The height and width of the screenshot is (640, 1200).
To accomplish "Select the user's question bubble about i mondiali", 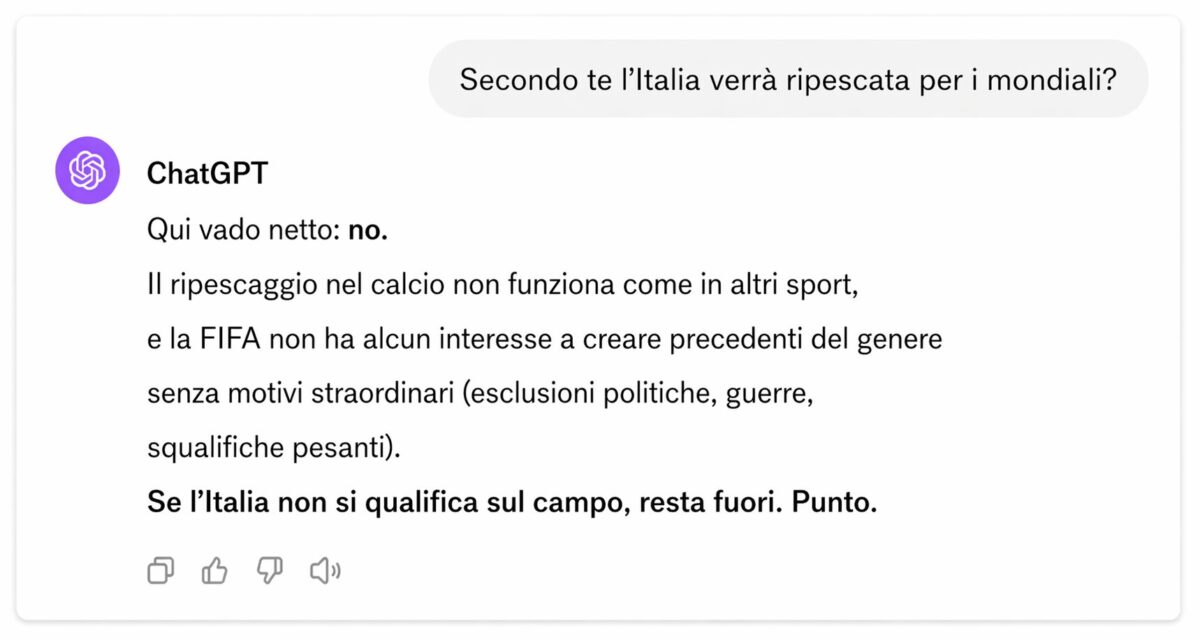I will (x=788, y=78).
